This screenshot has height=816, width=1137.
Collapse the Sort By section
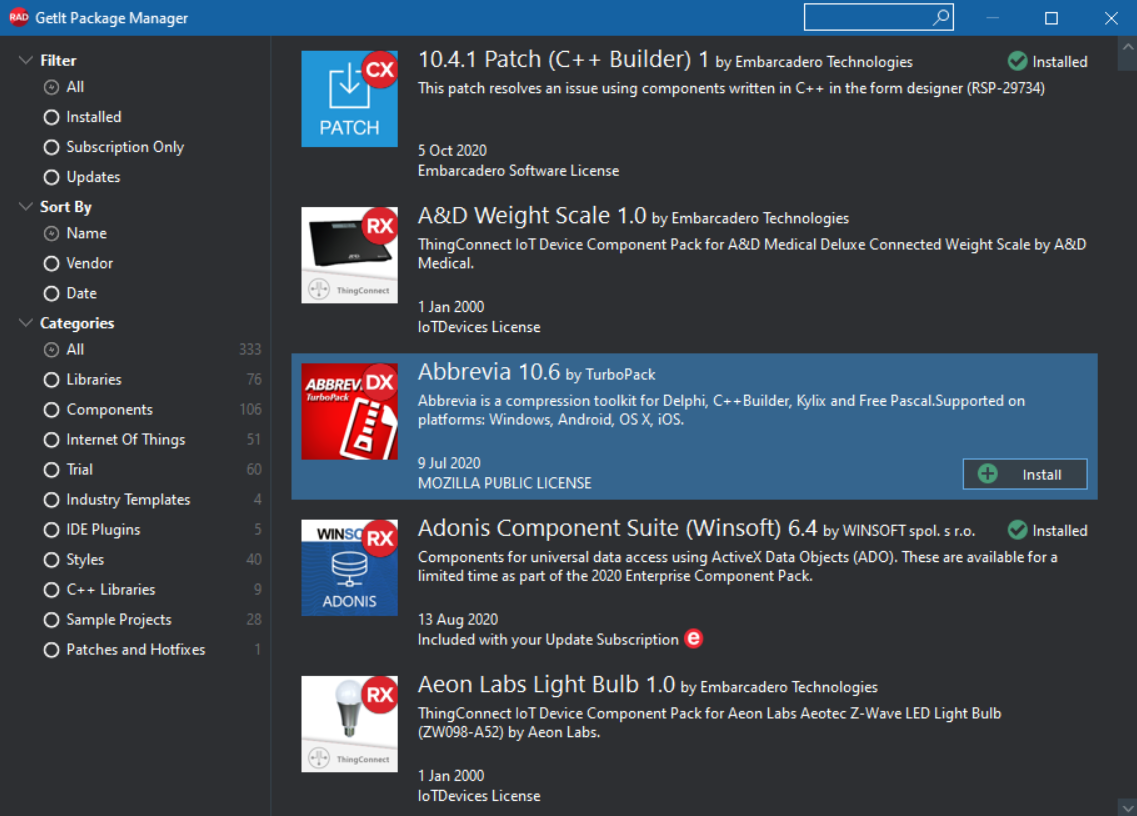coord(25,207)
